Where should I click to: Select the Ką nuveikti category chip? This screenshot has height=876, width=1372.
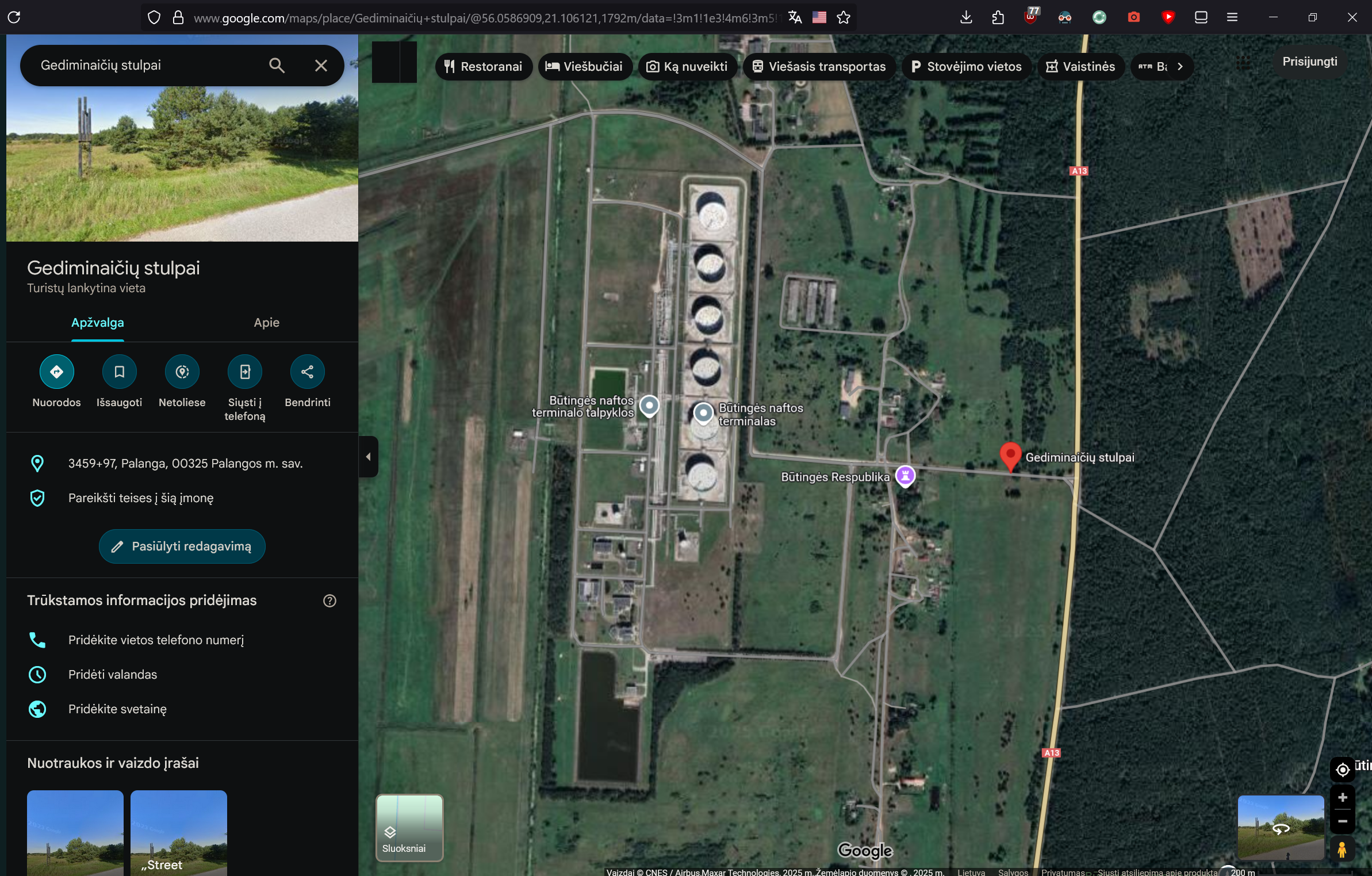tap(687, 67)
